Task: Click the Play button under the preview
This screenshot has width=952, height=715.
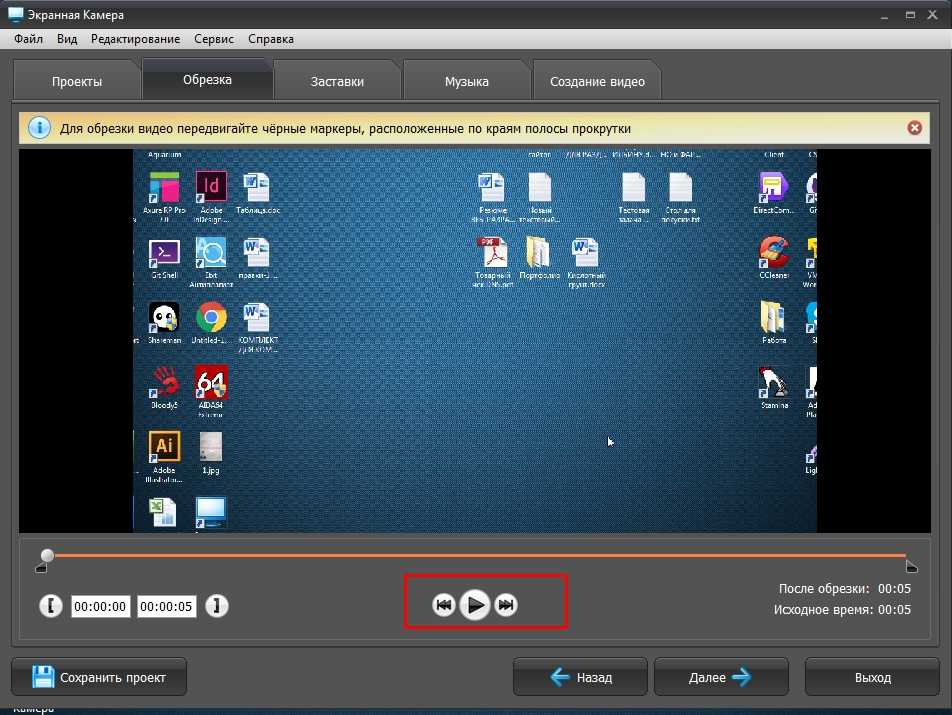Action: click(476, 604)
